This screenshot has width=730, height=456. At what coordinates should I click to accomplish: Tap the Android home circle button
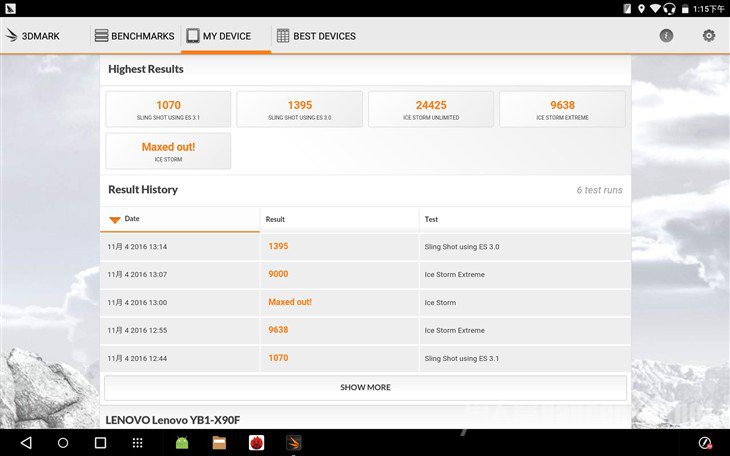pos(63,442)
